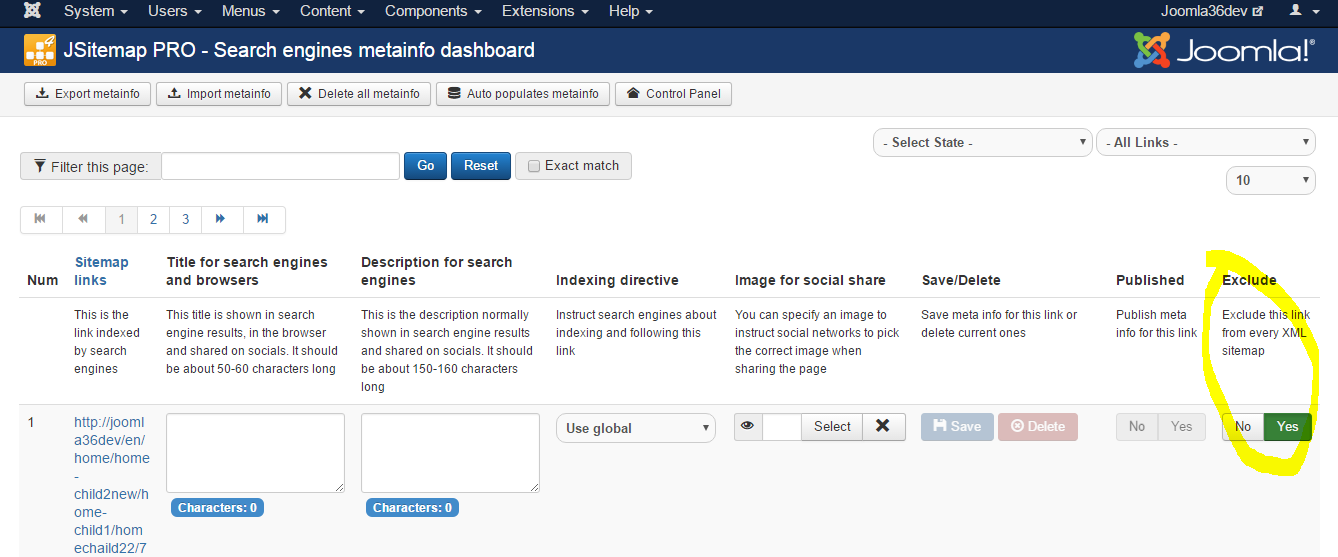Open the All Links dropdown
The width and height of the screenshot is (1338, 557).
(x=1206, y=143)
